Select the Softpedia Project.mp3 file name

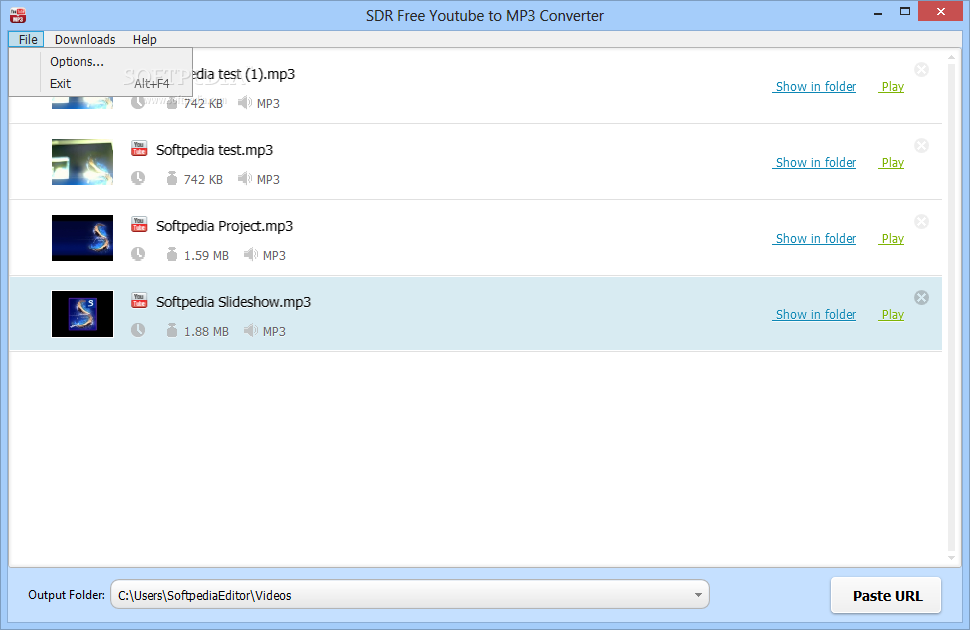[x=224, y=227]
